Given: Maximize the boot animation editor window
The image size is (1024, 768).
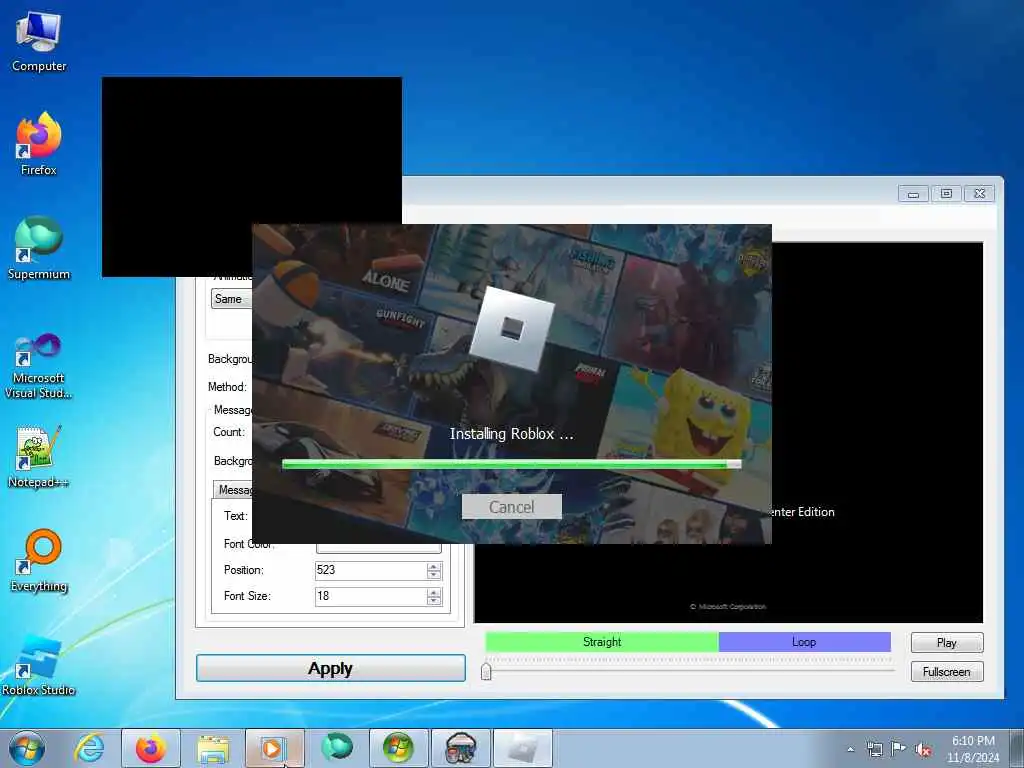Looking at the screenshot, I should [x=946, y=194].
